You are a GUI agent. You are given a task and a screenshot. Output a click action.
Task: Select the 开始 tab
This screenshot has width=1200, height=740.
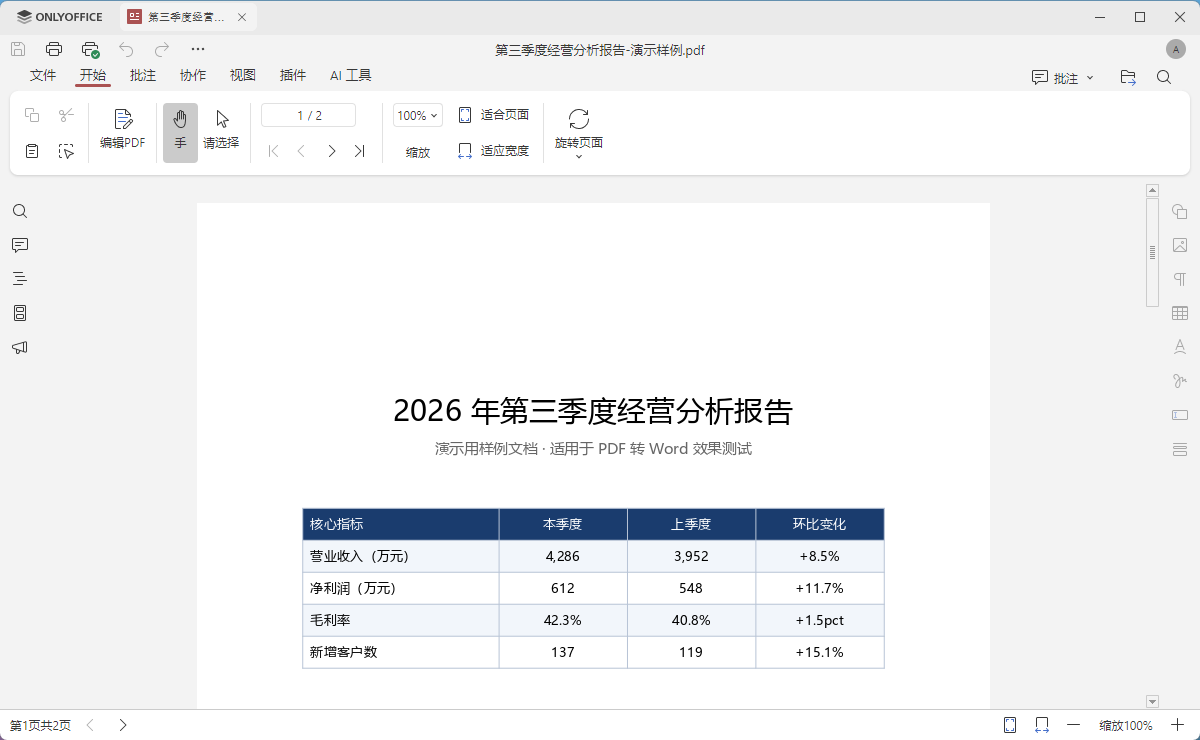tap(93, 76)
